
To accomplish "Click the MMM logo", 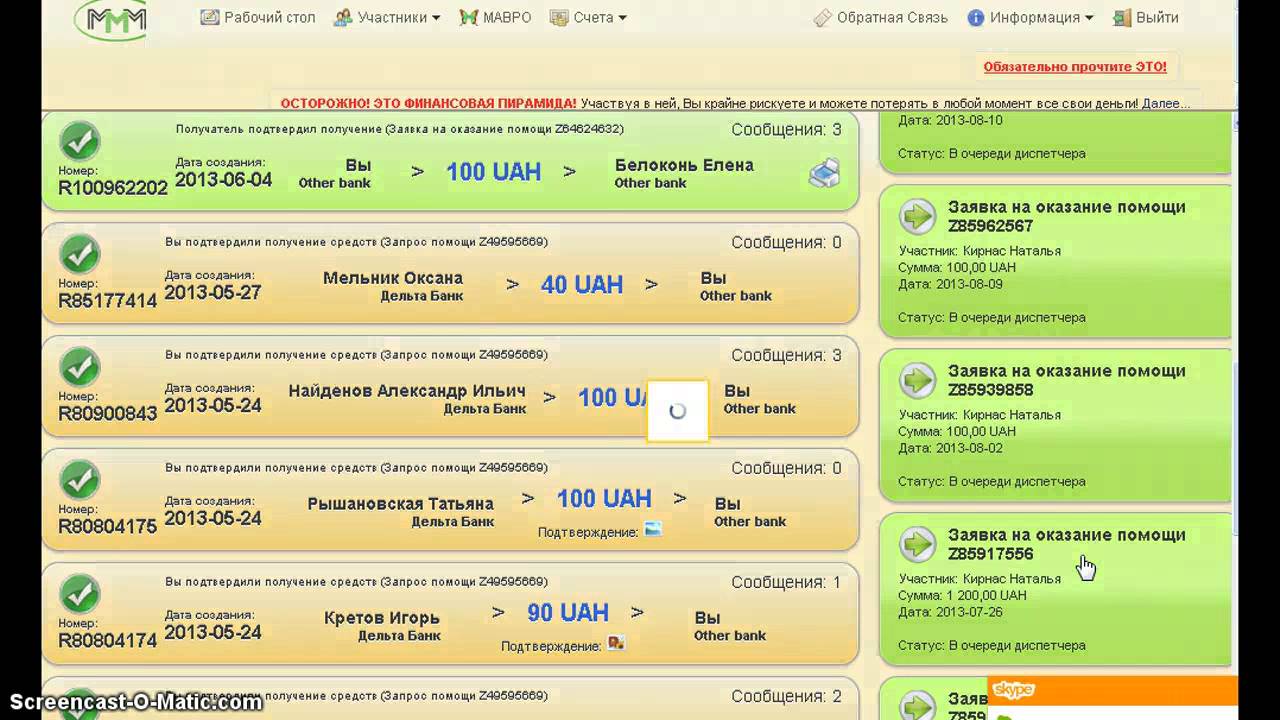I will [110, 19].
